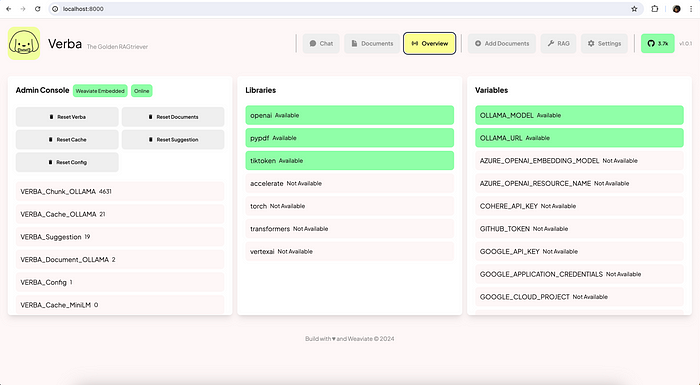Go back in browser history
This screenshot has height=385, width=700.
(x=8, y=8)
